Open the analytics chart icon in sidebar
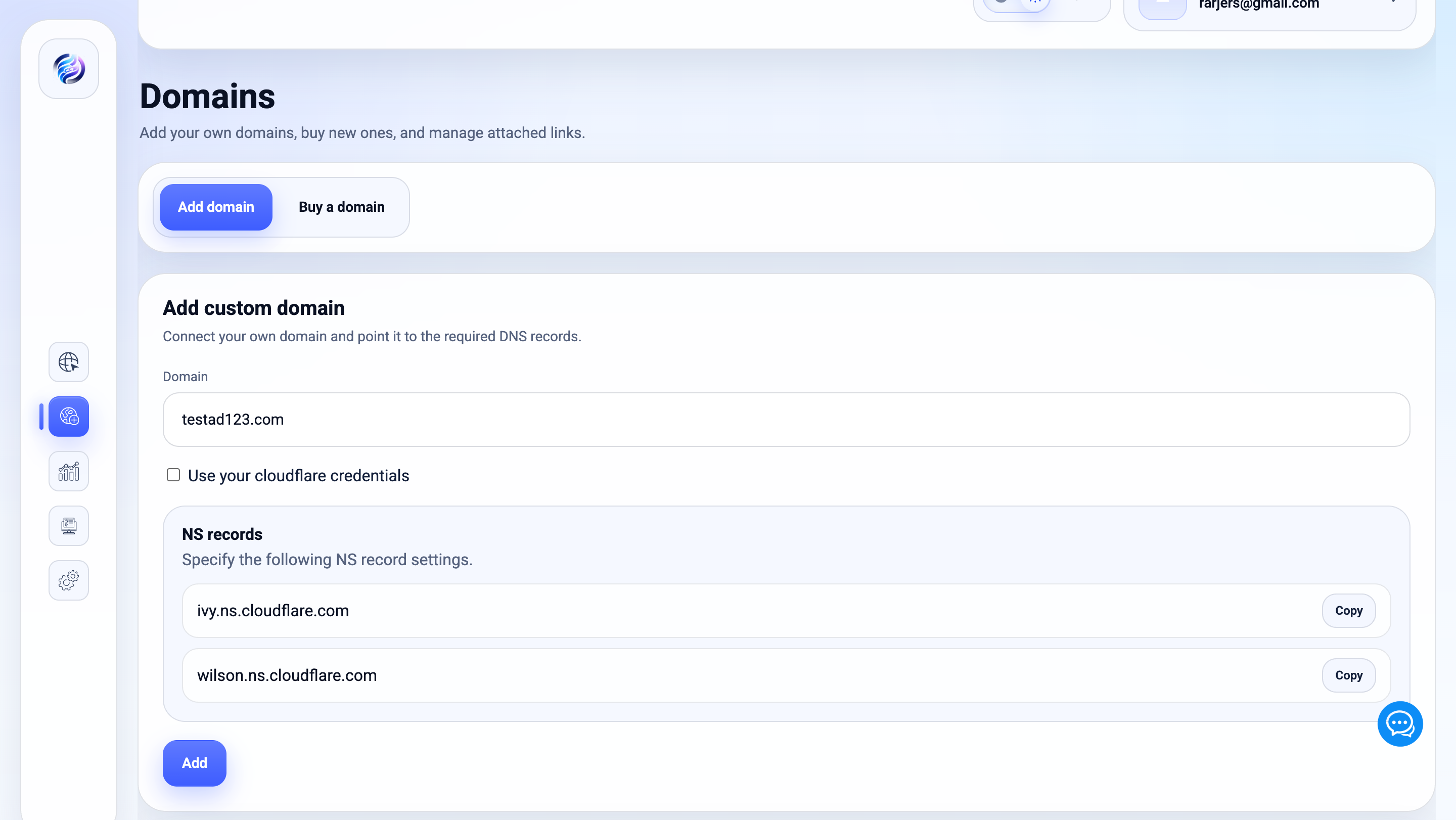This screenshot has height=820, width=1456. 68,471
